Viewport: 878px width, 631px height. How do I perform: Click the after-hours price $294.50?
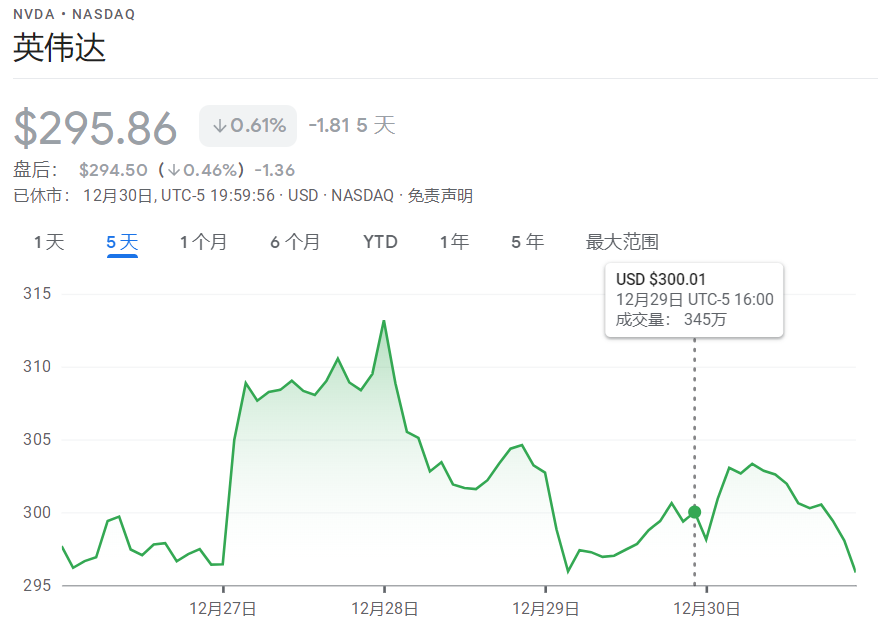(x=113, y=170)
